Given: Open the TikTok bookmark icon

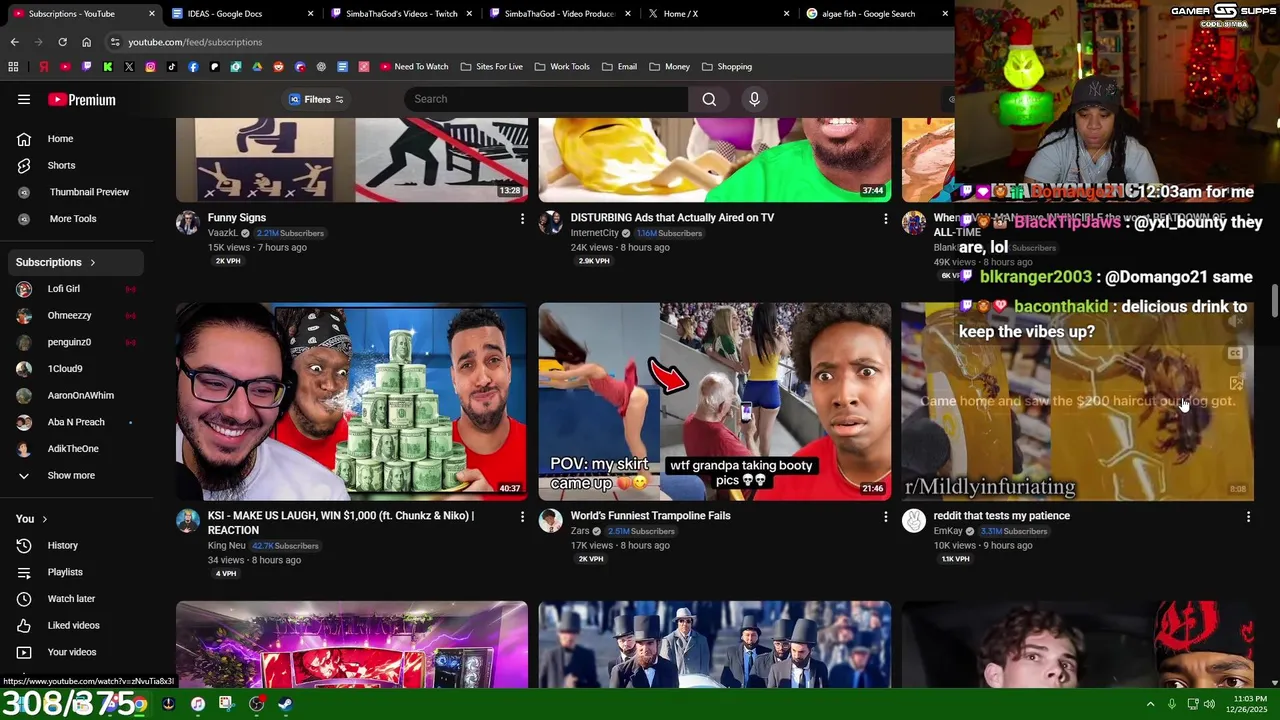Looking at the screenshot, I should click(172, 67).
